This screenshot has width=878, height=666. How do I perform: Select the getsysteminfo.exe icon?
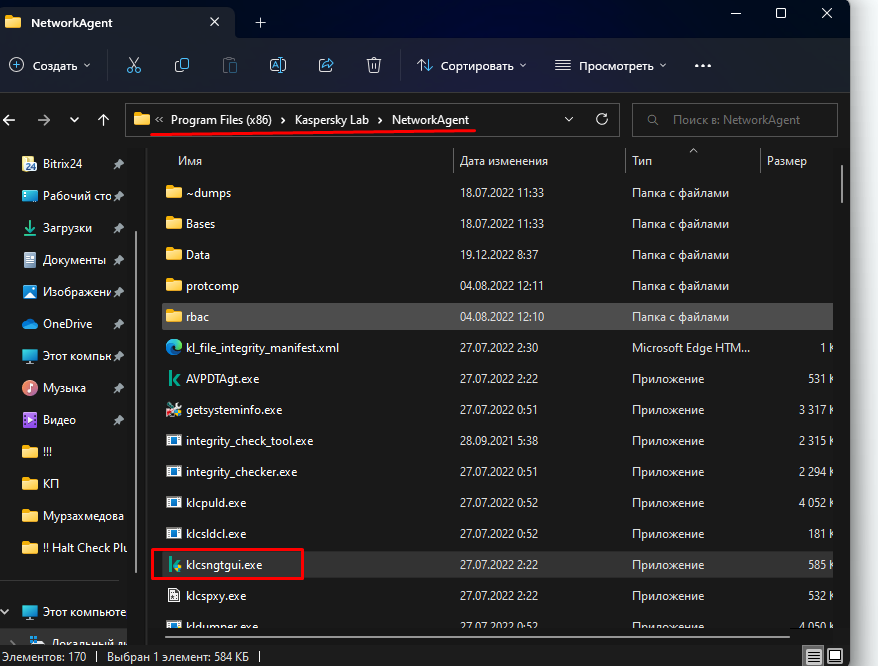(x=174, y=409)
